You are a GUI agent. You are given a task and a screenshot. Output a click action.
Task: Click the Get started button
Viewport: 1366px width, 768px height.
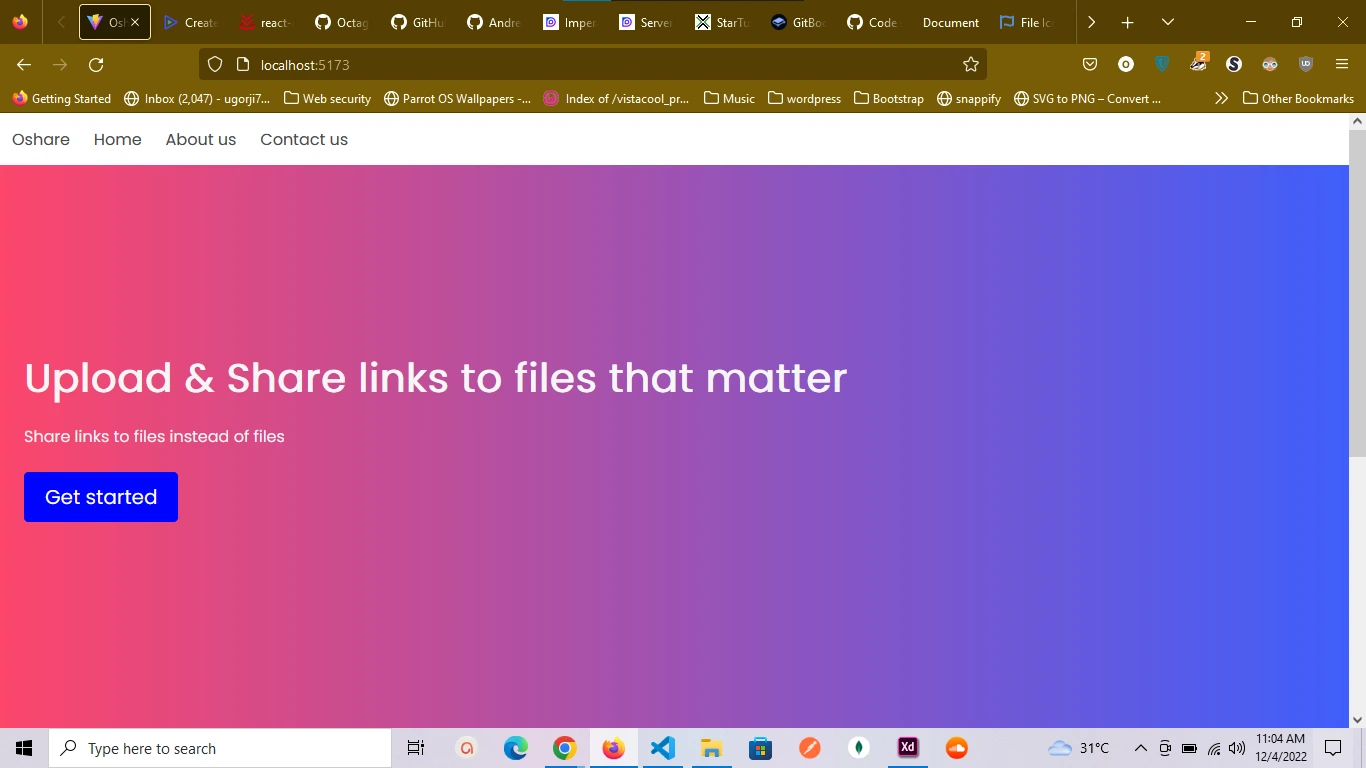tap(101, 497)
